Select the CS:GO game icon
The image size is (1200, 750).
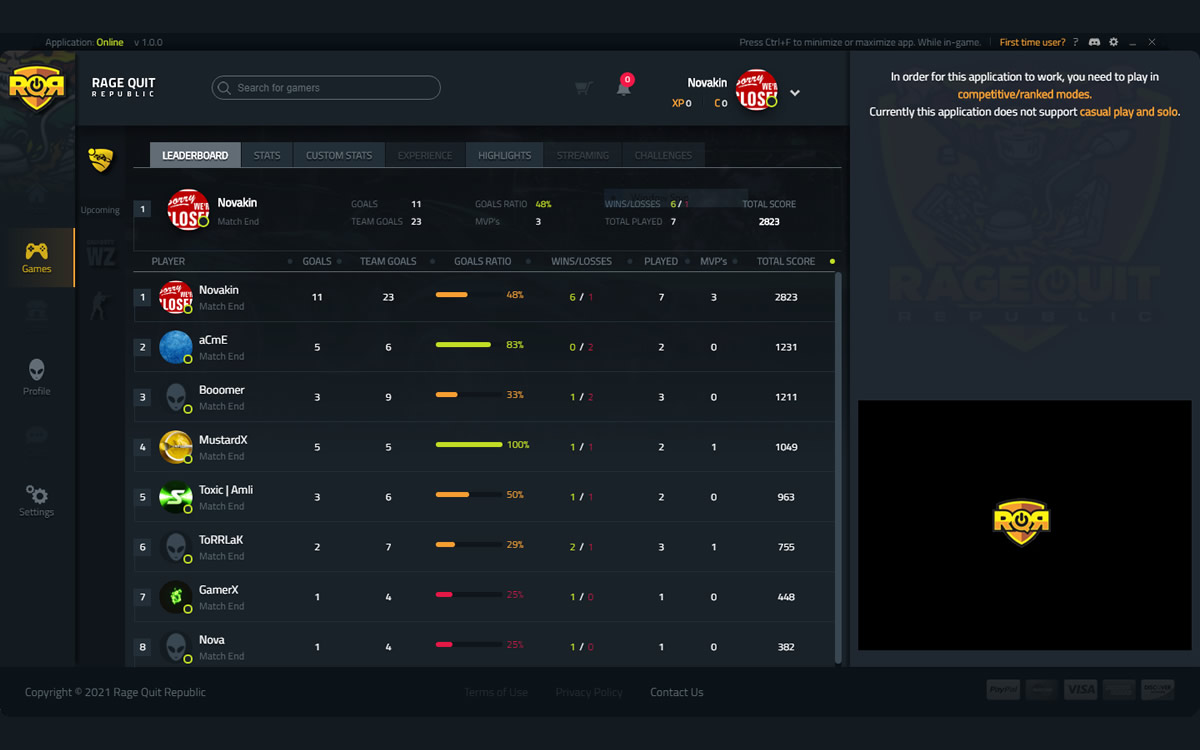coord(99,305)
